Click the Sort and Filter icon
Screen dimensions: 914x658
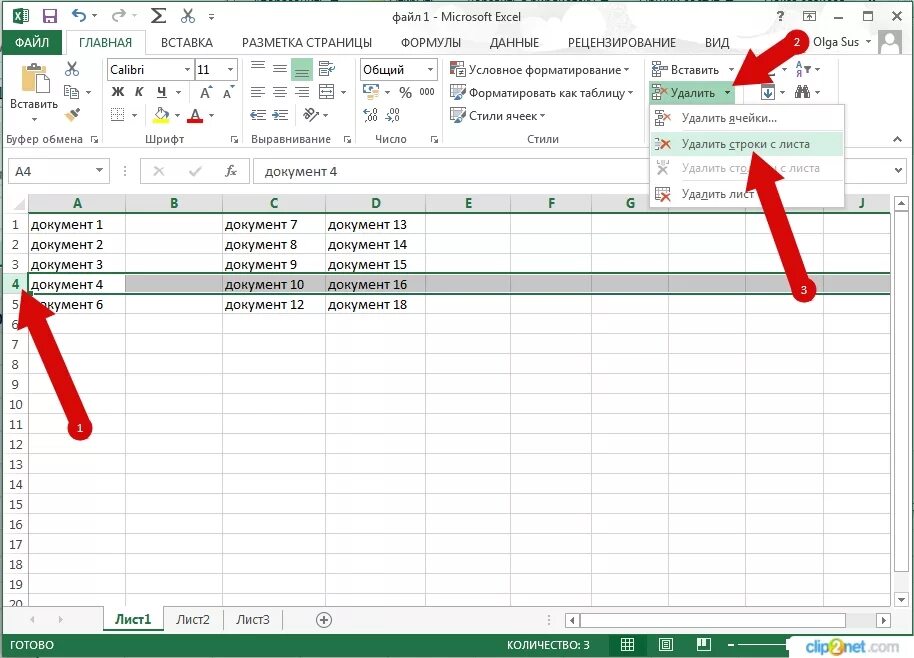tap(802, 69)
